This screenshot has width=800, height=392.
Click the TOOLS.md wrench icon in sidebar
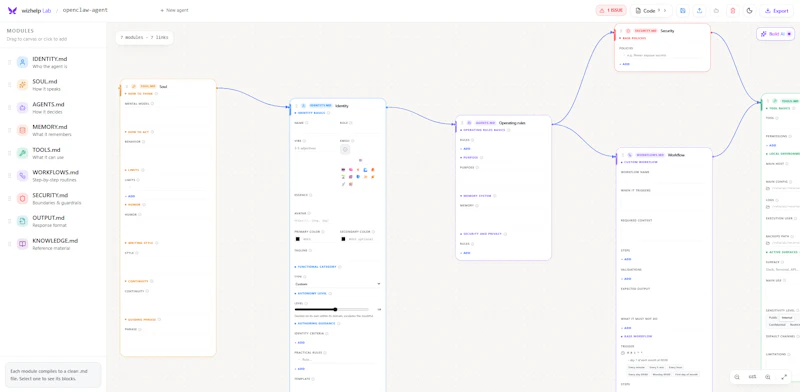point(22,153)
